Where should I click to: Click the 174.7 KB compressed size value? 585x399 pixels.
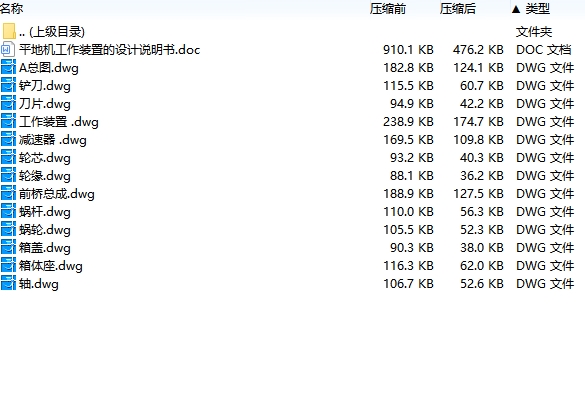[478, 121]
